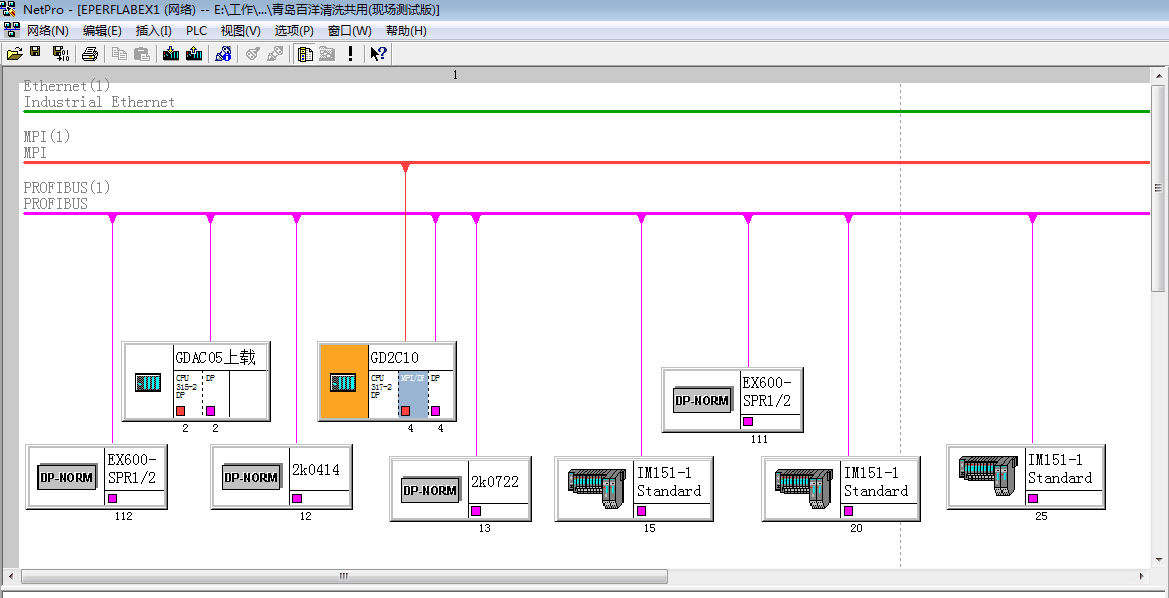Select the interface square of IM151-1 at address 25
Screen dimensions: 1169x598
tap(1033, 498)
